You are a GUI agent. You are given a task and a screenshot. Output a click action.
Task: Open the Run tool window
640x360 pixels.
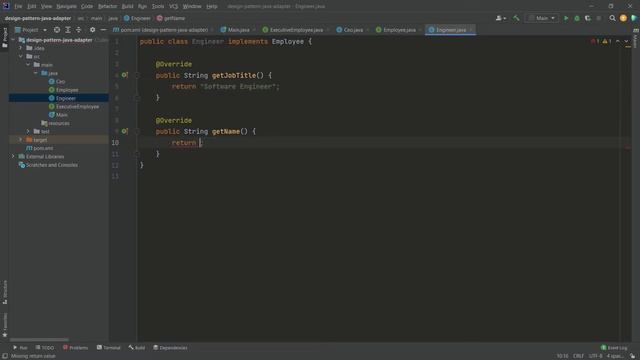pyautogui.click(x=20, y=348)
